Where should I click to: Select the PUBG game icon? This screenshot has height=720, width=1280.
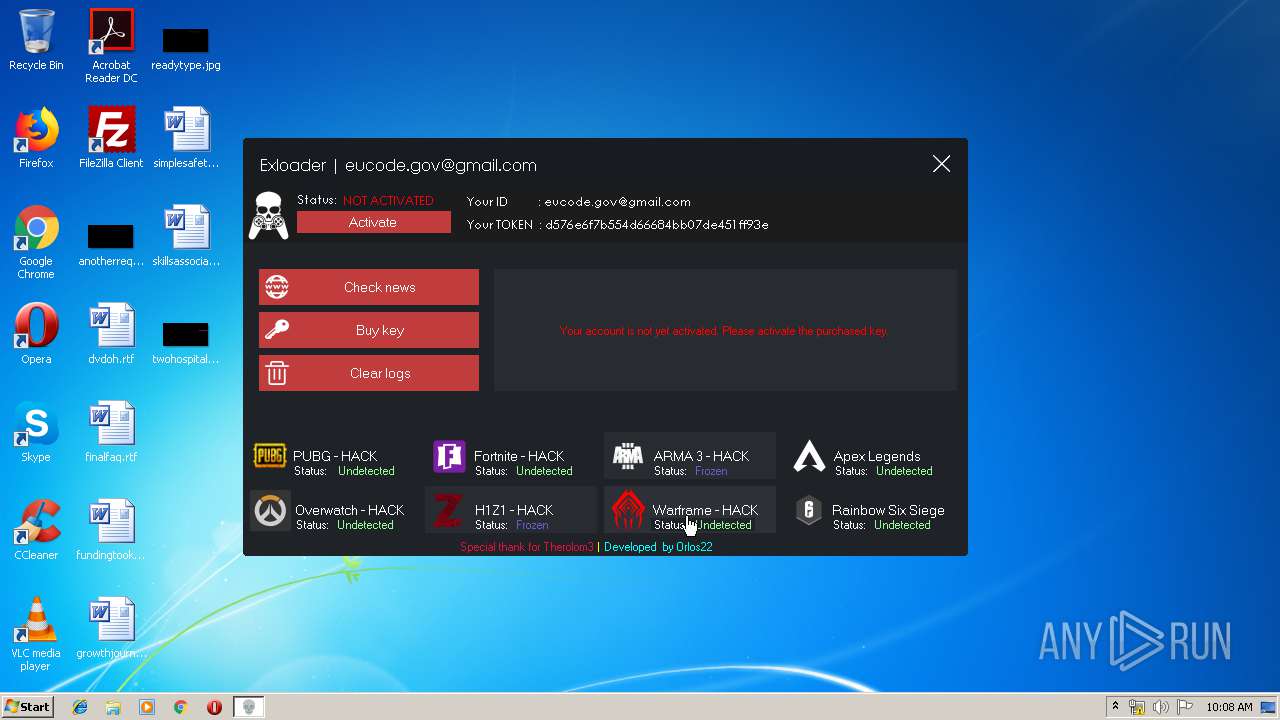pyautogui.click(x=270, y=457)
